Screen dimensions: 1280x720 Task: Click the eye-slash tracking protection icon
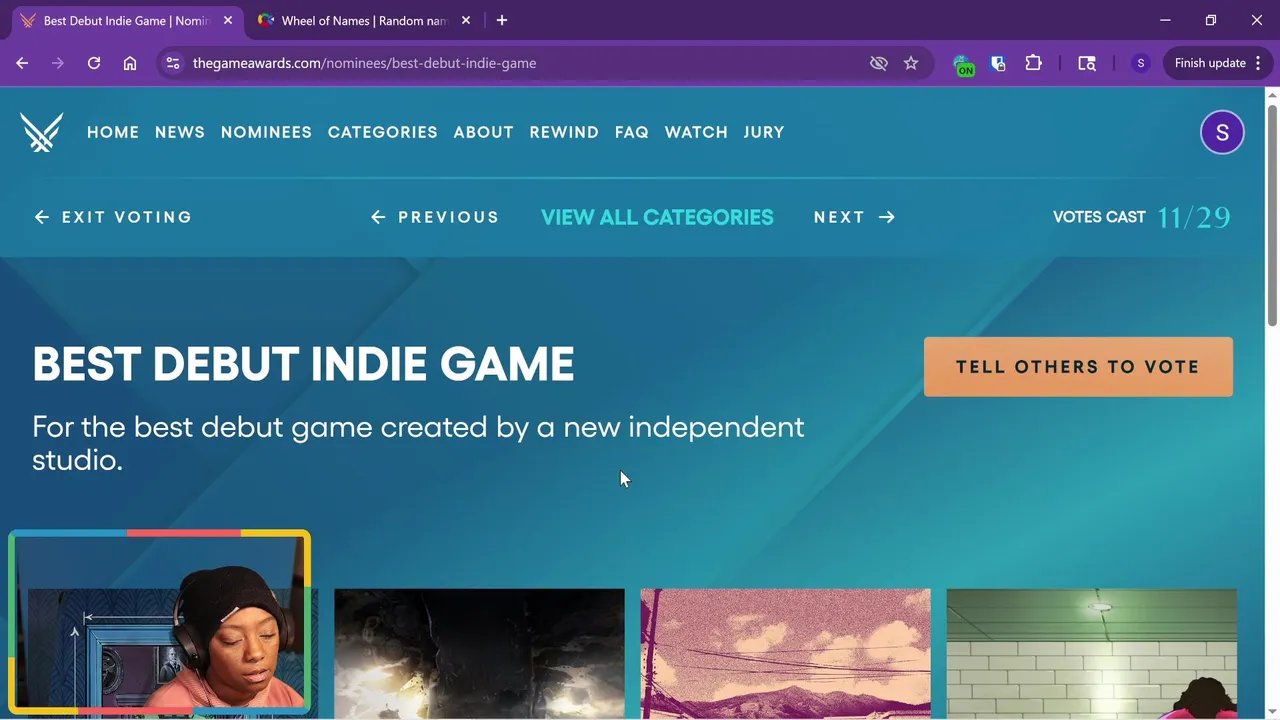[879, 63]
